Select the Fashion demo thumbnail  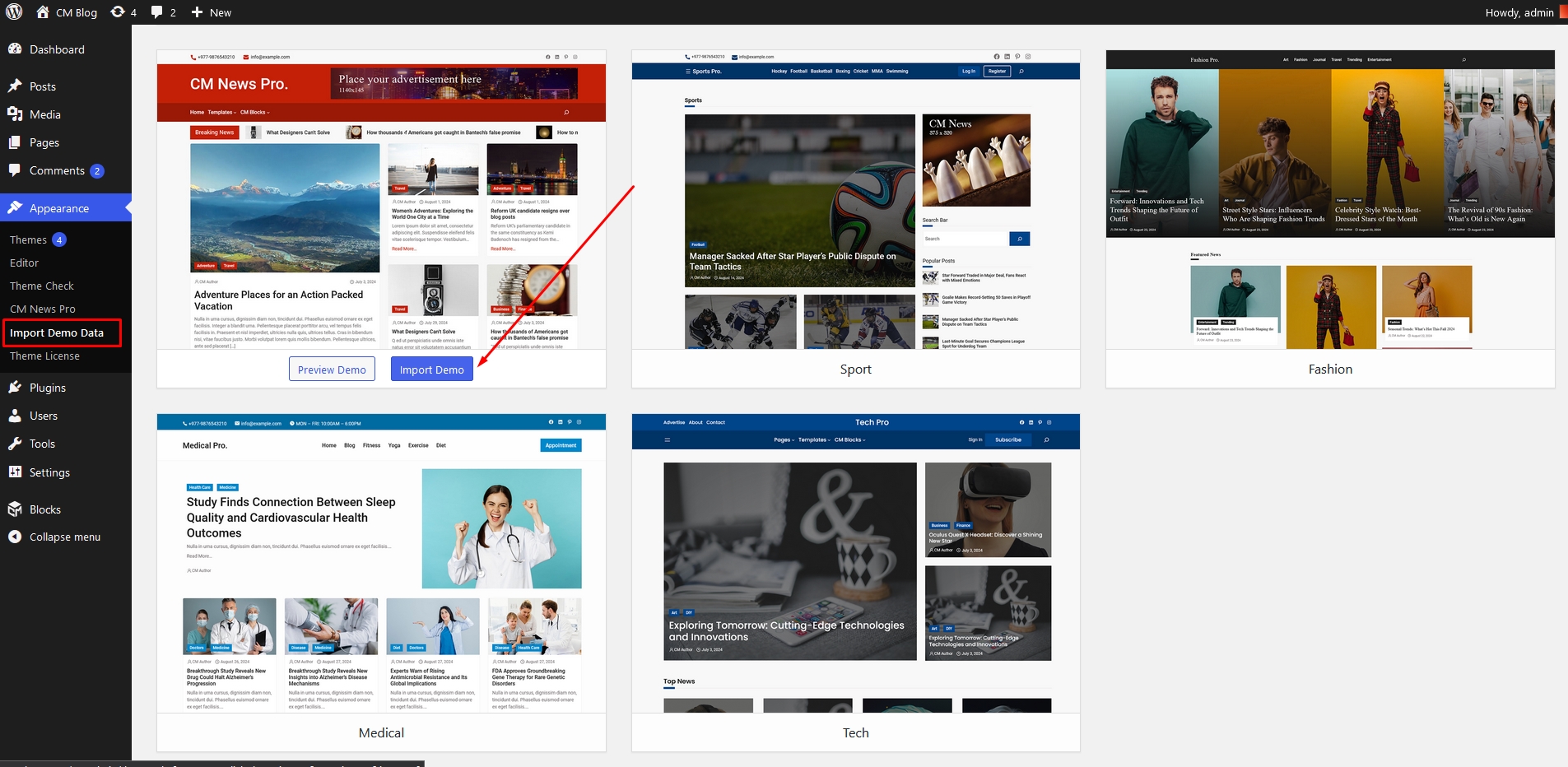pos(1330,200)
